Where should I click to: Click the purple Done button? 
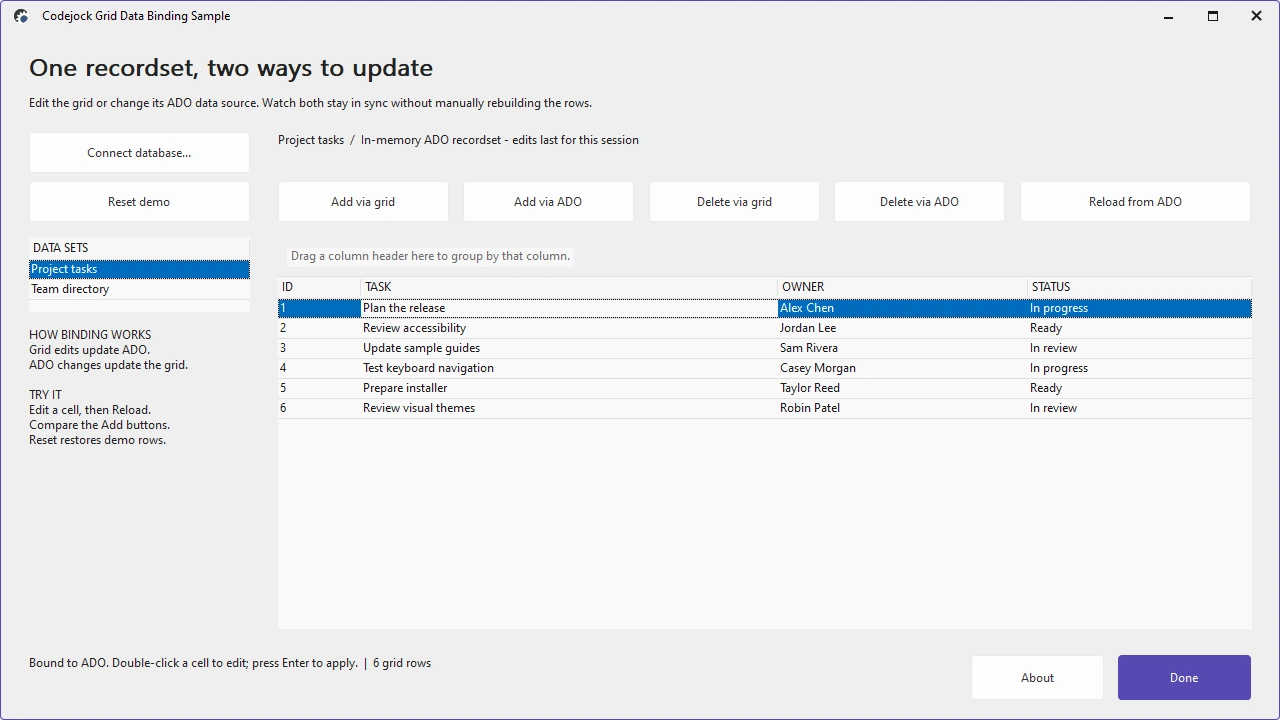click(x=1184, y=678)
